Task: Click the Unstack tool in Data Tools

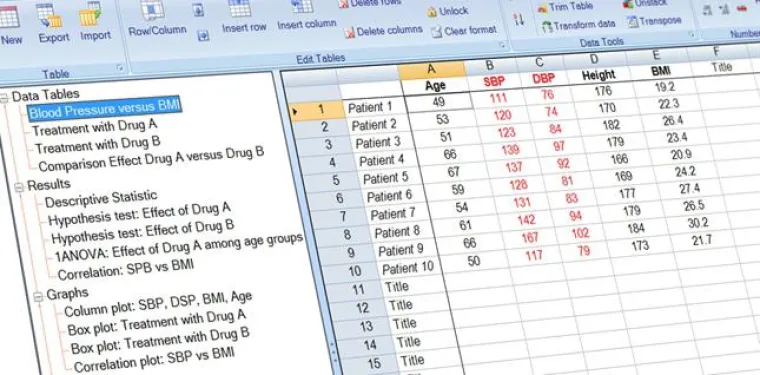Action: coord(645,3)
